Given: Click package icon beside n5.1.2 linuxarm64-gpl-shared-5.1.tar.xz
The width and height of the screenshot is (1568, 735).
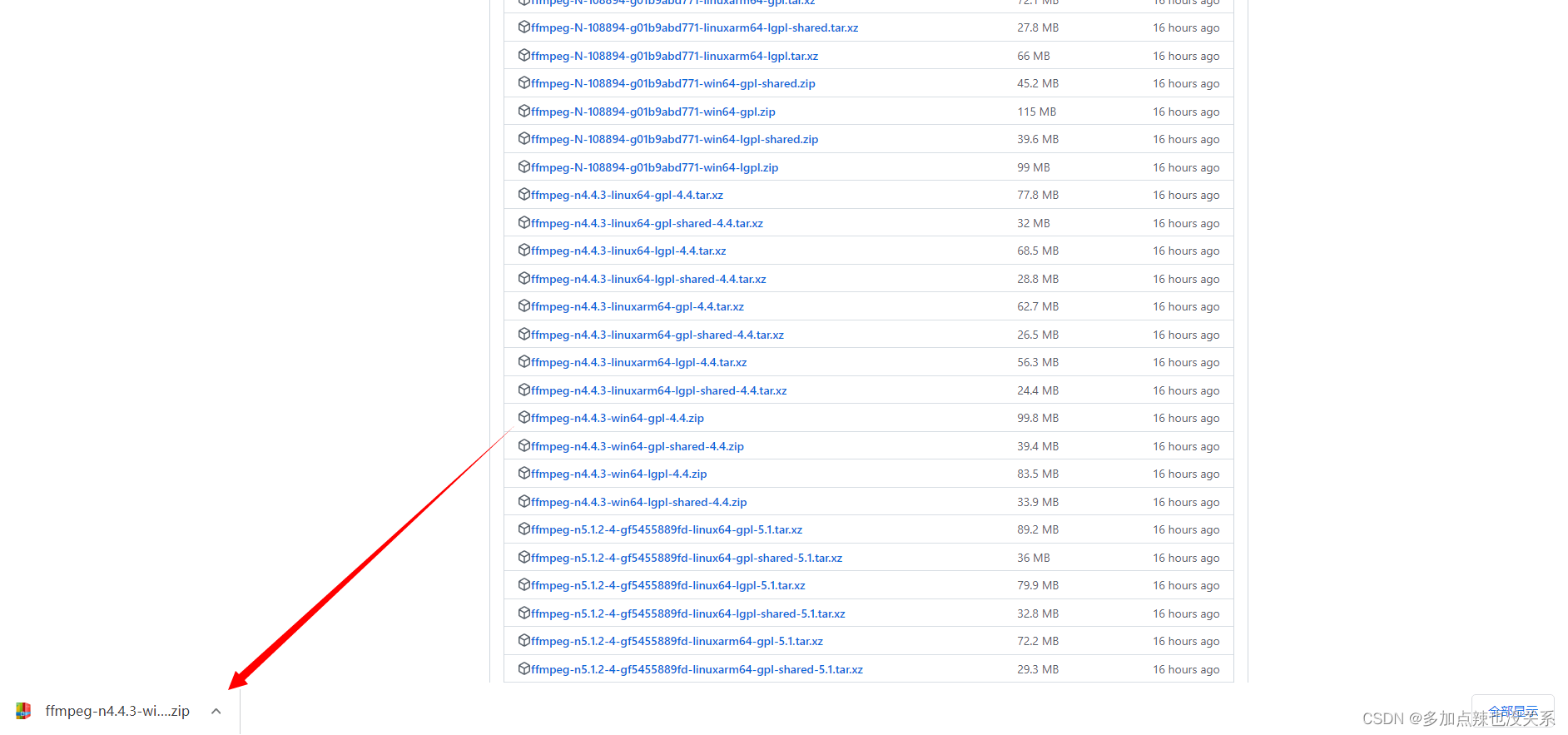Looking at the screenshot, I should (524, 668).
